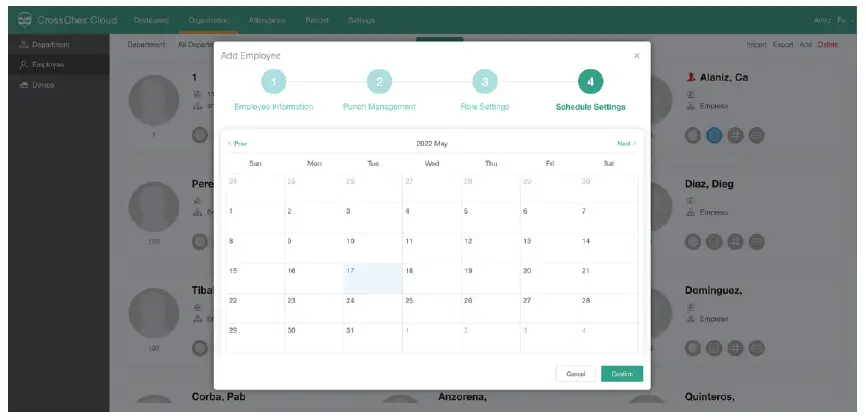Select May 19 in the calendar
The width and height of the screenshot is (866, 420).
point(490,278)
